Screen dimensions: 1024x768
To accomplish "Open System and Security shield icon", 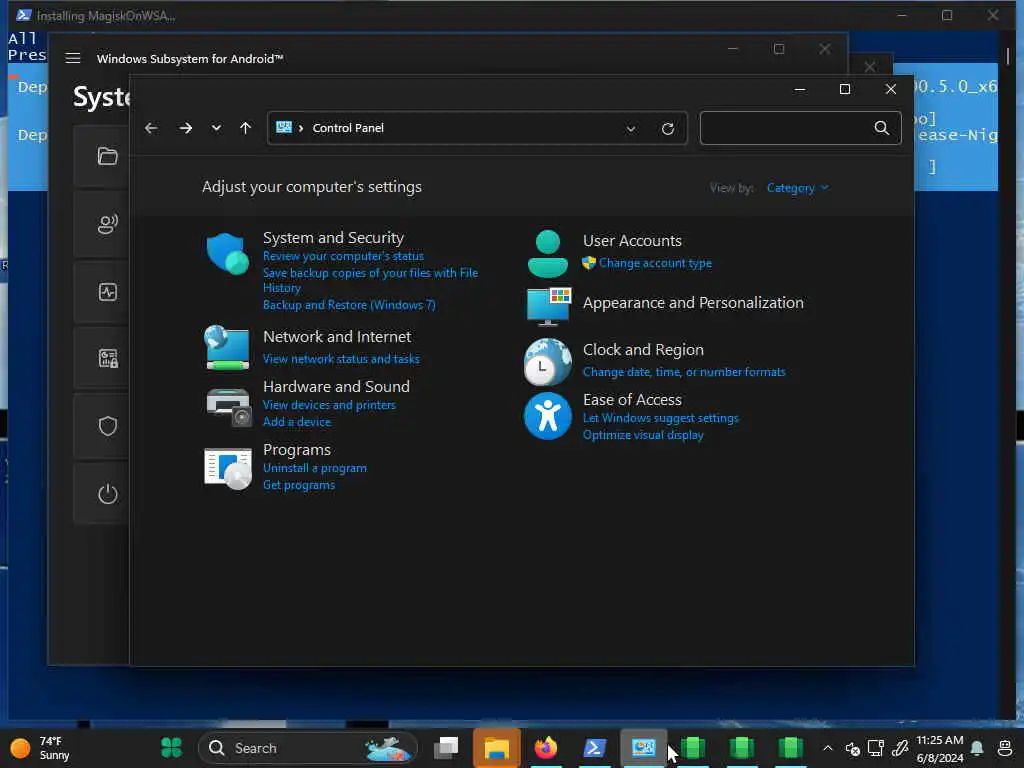I will pyautogui.click(x=227, y=253).
